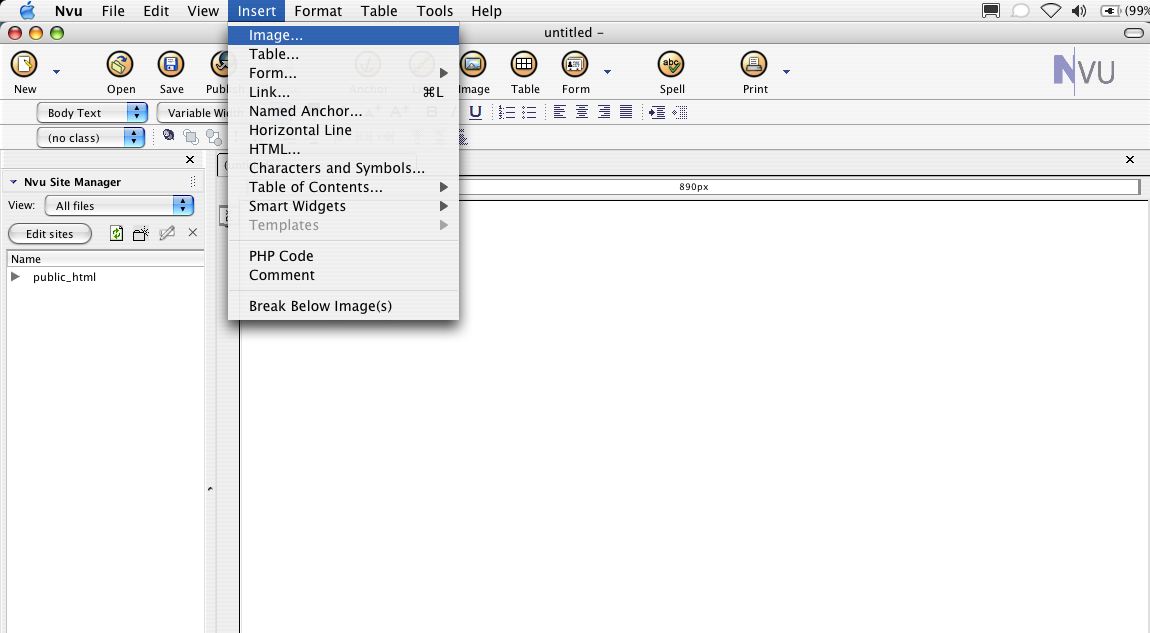Open the Format menu in the menu bar
The height and width of the screenshot is (633, 1150).
[x=318, y=11]
